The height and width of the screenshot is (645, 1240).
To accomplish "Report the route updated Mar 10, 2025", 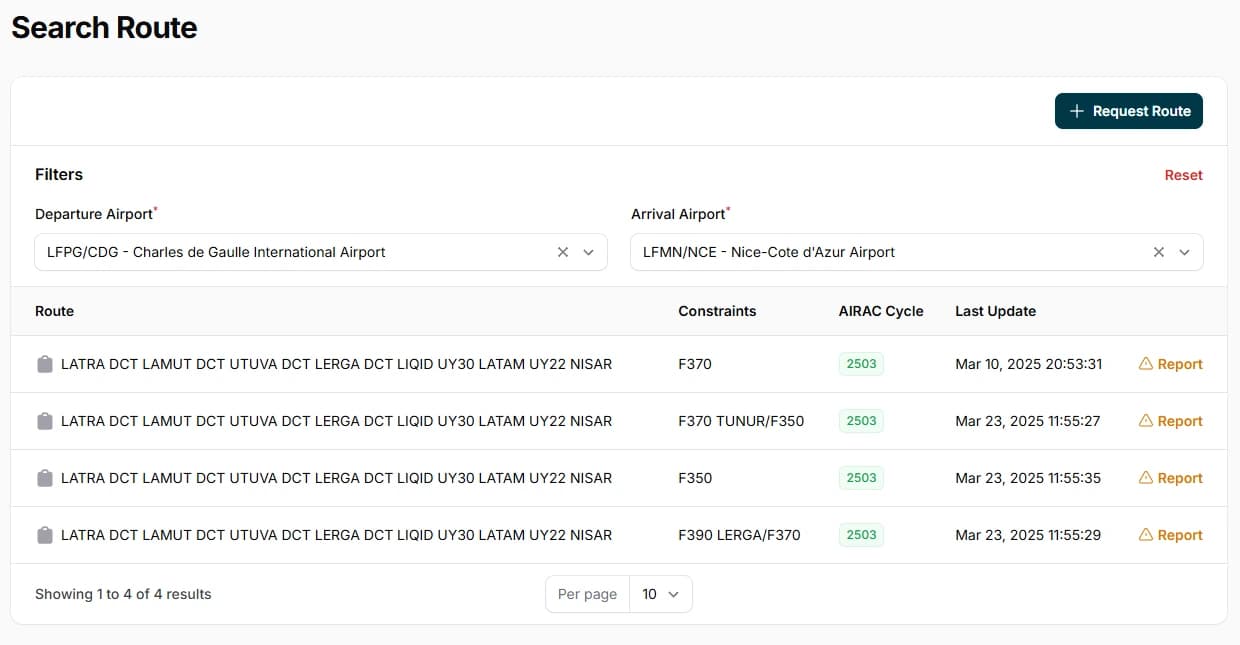I will (1171, 364).
